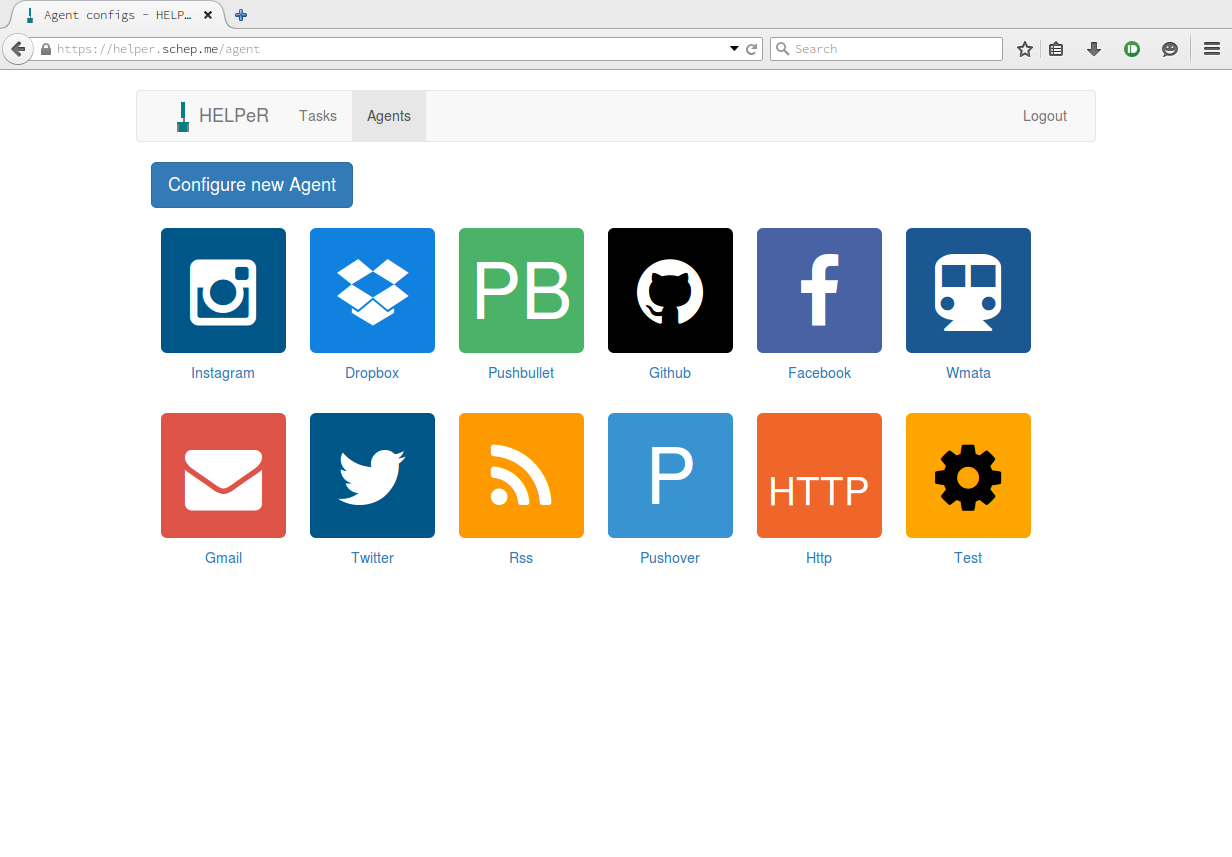Follow the Test text link
Screen dimensions: 1232x857
click(968, 558)
